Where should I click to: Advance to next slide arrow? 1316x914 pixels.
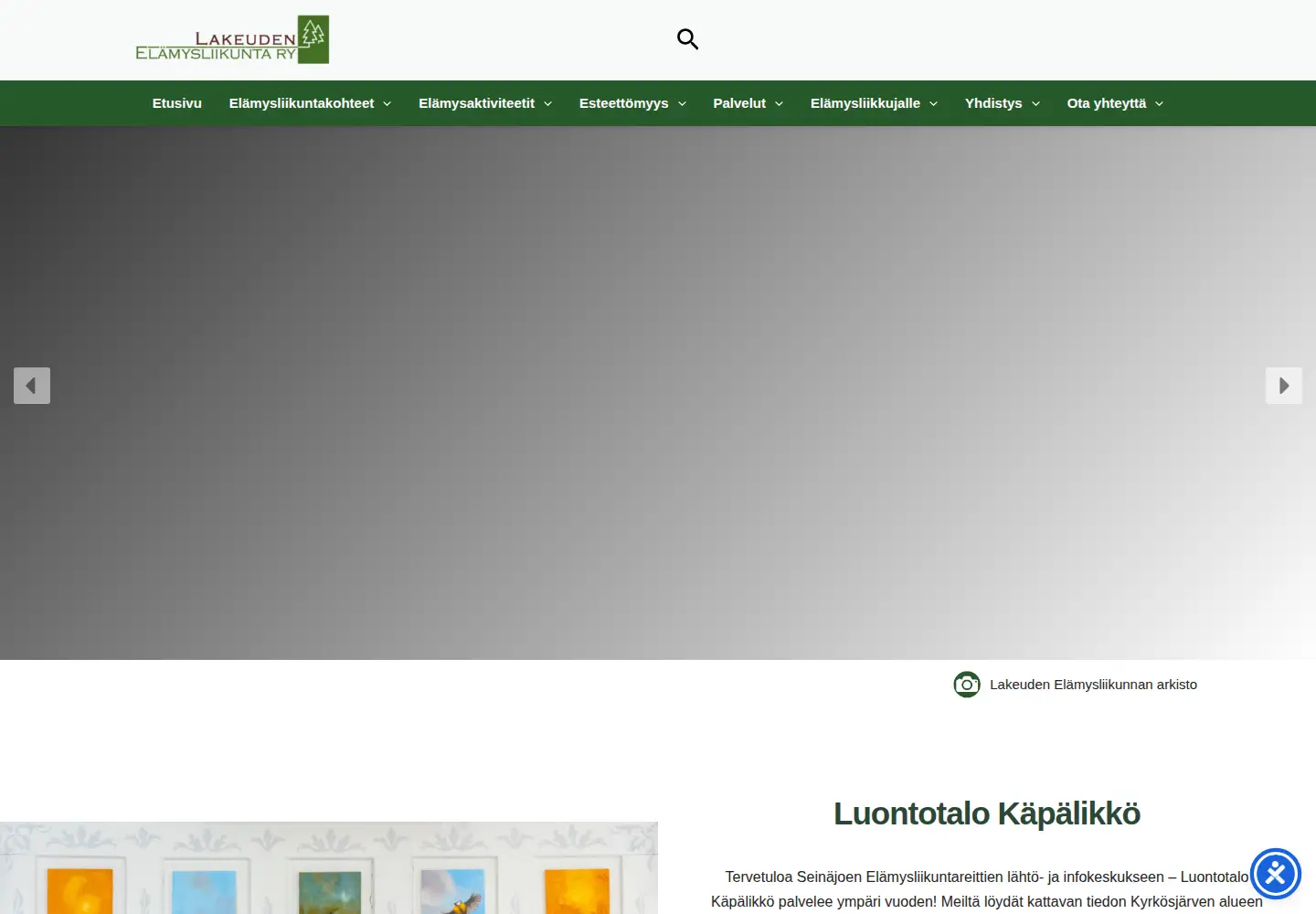1284,386
